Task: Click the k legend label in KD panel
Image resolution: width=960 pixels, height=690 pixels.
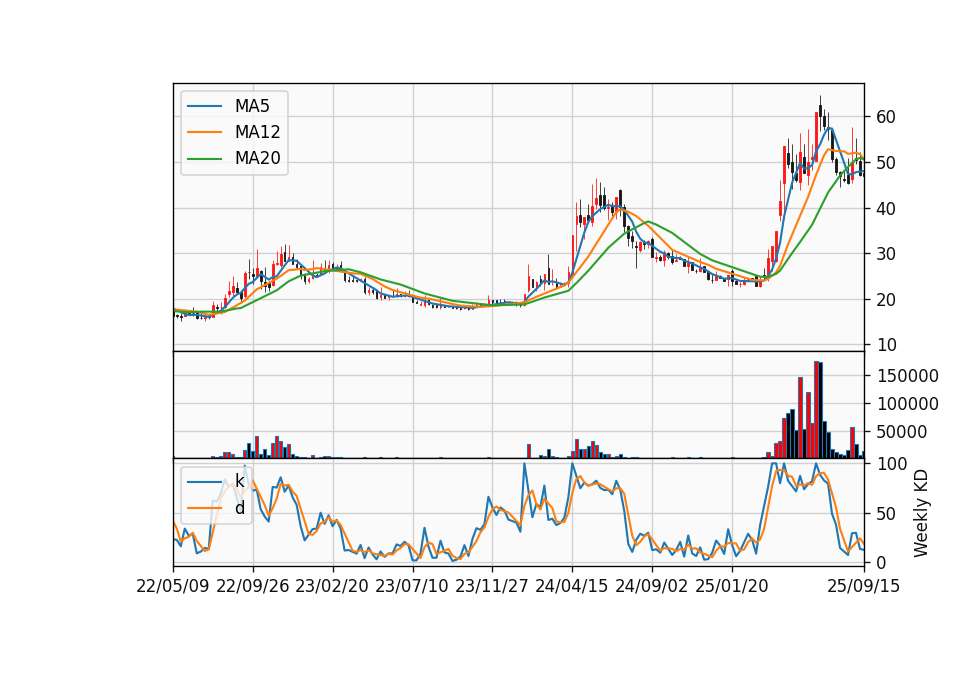Action: pos(239,481)
